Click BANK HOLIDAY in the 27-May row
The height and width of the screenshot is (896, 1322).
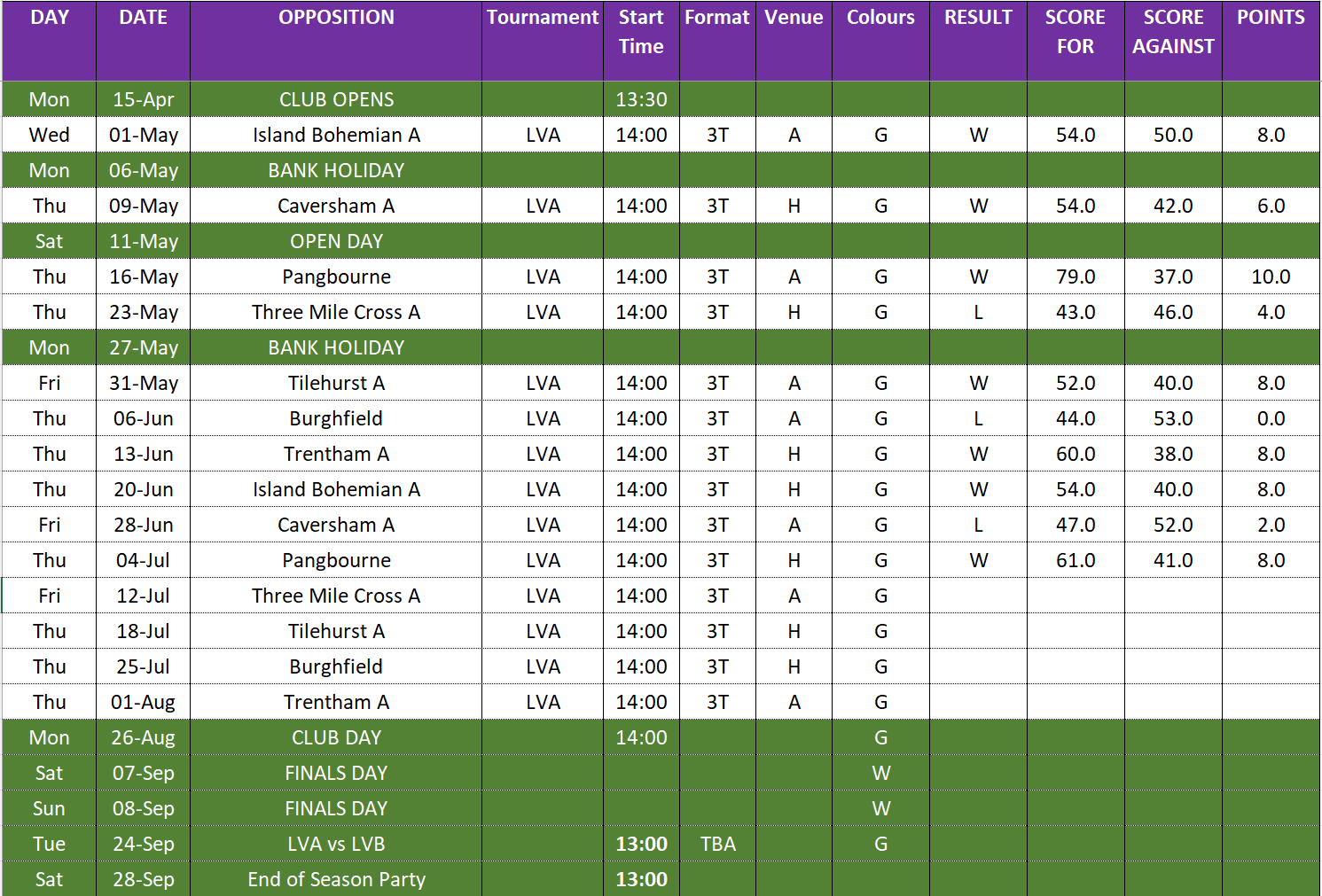coord(336,347)
